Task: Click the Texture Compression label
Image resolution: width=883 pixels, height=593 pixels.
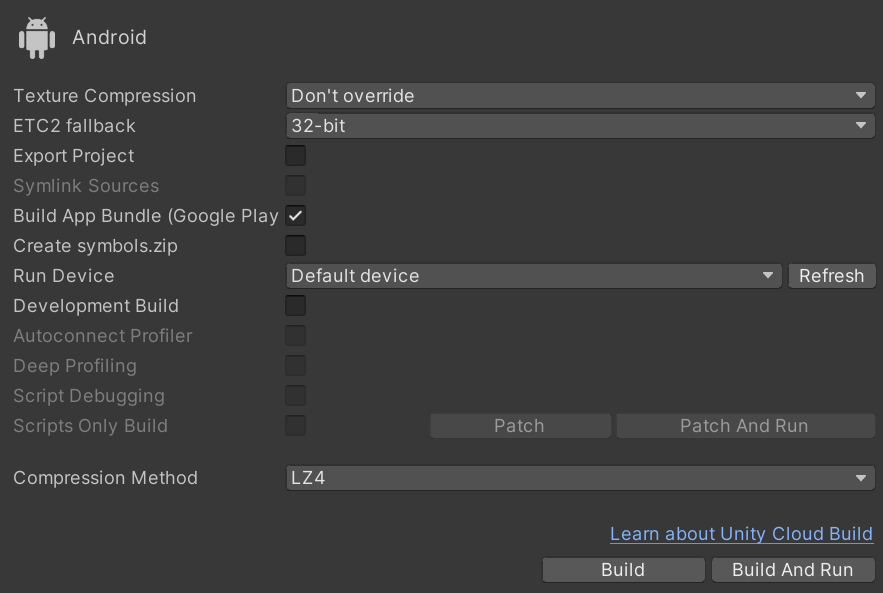Action: pyautogui.click(x=105, y=96)
